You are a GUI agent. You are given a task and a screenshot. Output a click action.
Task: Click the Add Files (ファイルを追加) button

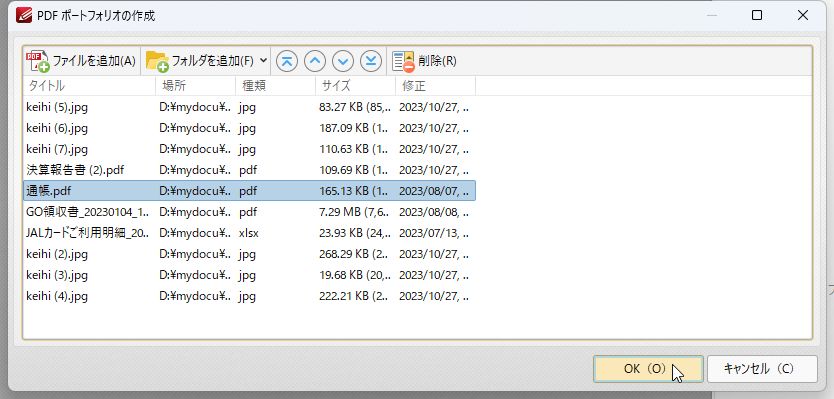click(x=82, y=61)
